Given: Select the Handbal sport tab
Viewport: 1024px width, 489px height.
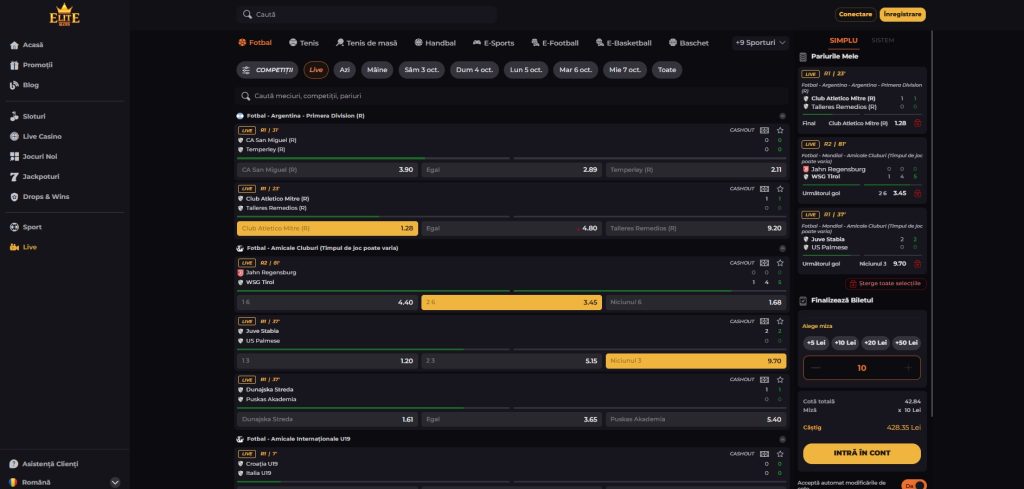Looking at the screenshot, I should tap(435, 43).
